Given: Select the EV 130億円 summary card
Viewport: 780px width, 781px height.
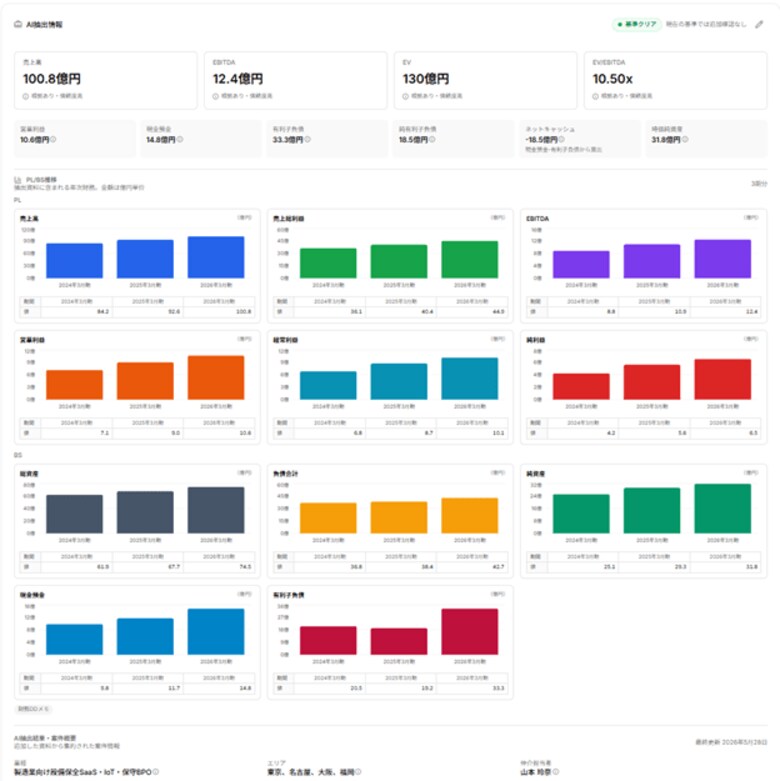Looking at the screenshot, I should [x=485, y=80].
